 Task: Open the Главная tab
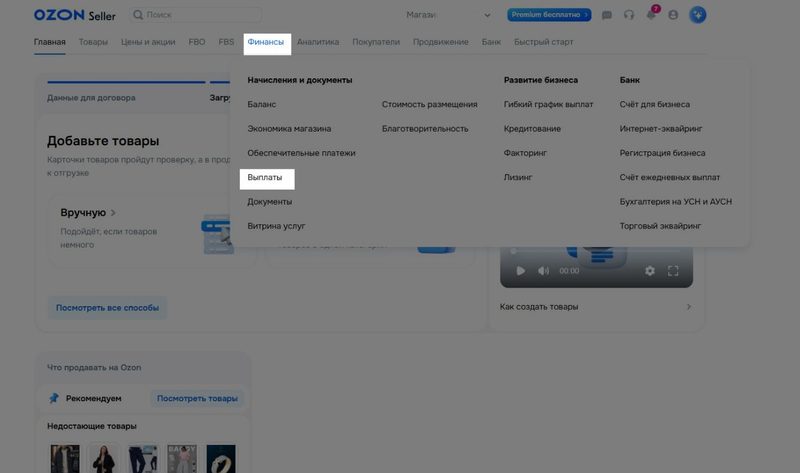[49, 42]
